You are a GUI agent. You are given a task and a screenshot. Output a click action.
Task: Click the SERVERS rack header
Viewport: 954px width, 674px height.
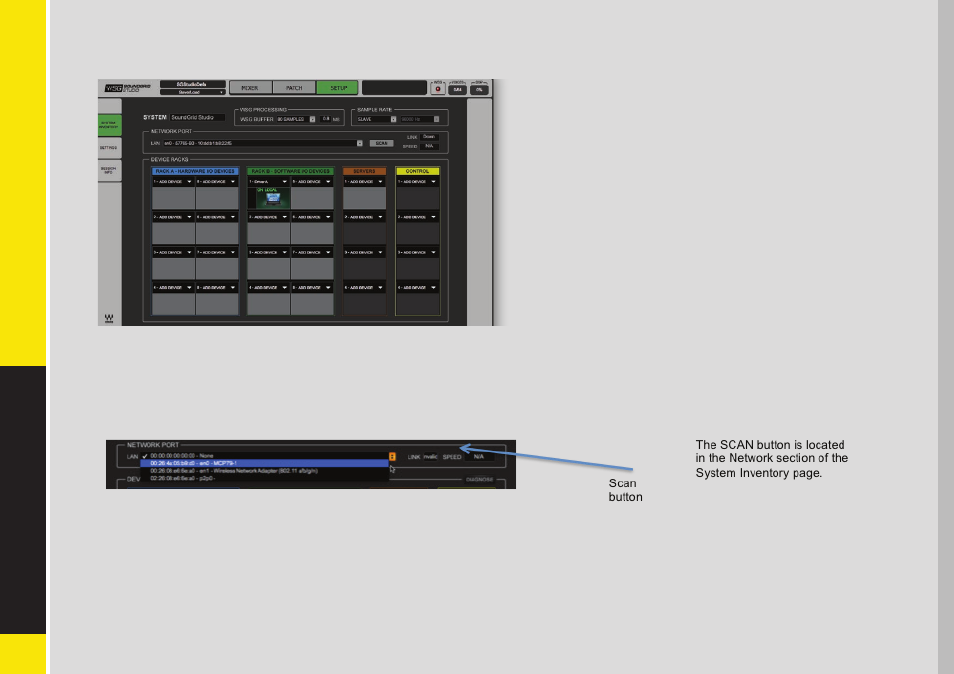tap(364, 172)
